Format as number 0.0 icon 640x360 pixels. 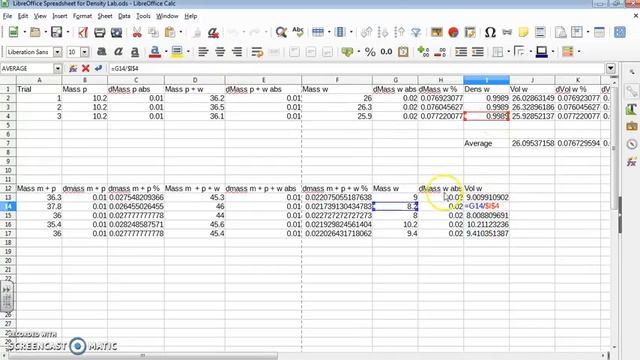tap(387, 52)
